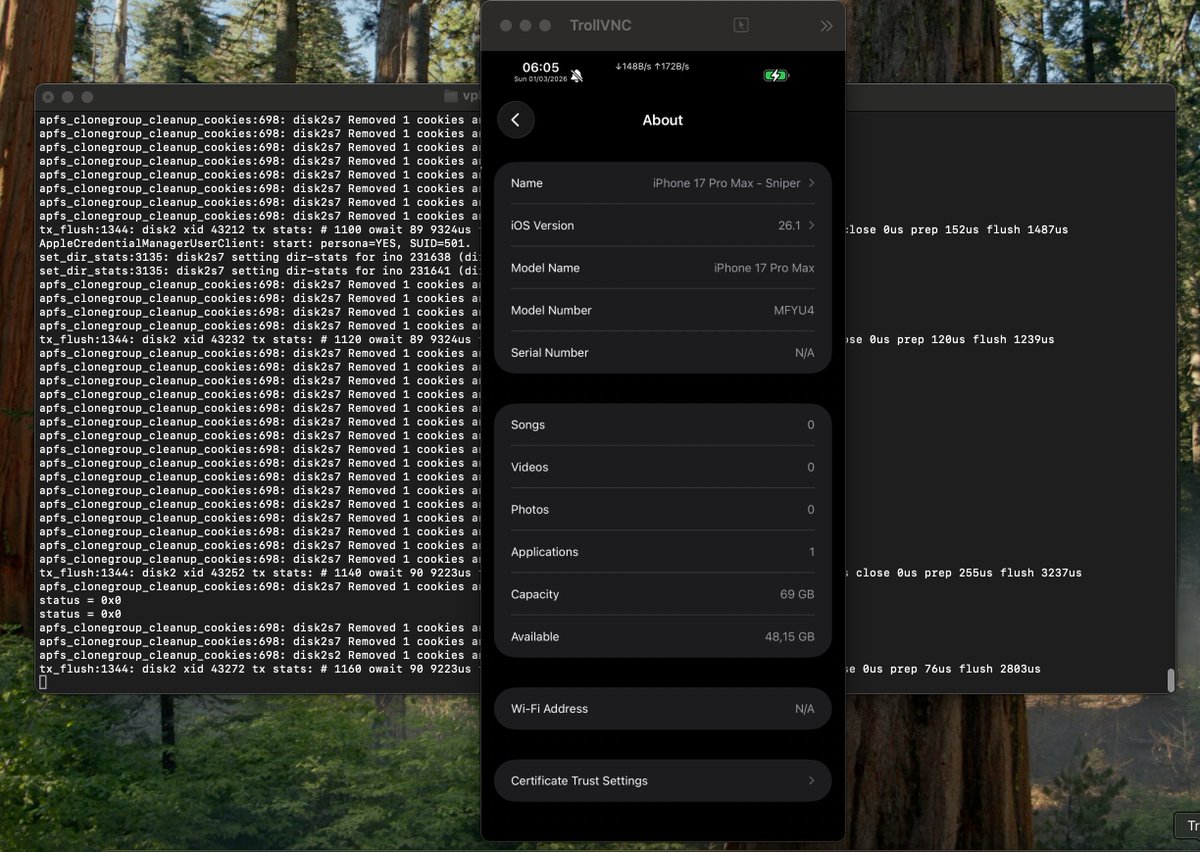Screen dimensions: 1200x852
Task: Click the Terminal tx_flush line with xid 43252
Action: coord(259,573)
